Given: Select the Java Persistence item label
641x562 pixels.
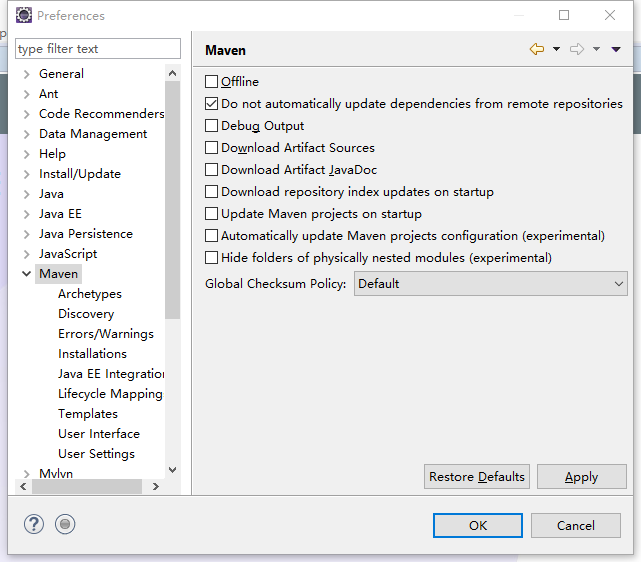Looking at the screenshot, I should coord(86,234).
